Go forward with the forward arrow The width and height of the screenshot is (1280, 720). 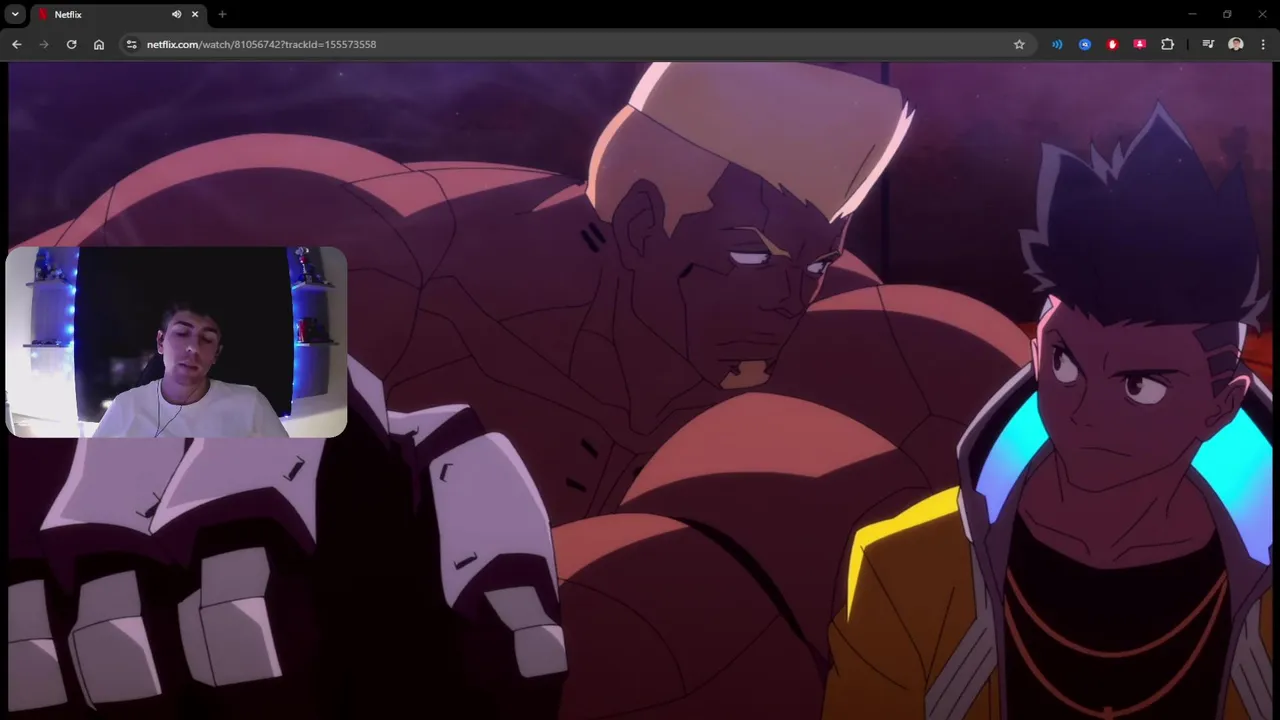click(44, 44)
